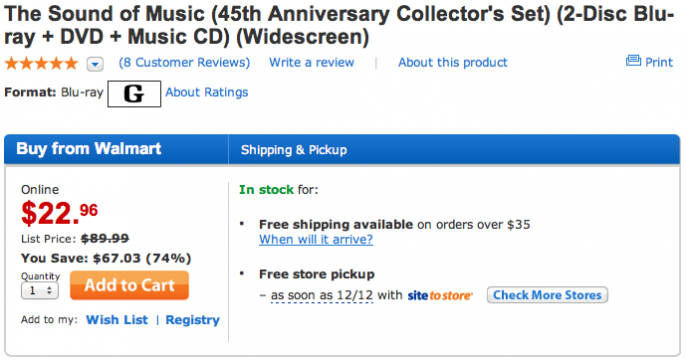Click the G rating badge
Image resolution: width=686 pixels, height=362 pixels.
tap(134, 94)
